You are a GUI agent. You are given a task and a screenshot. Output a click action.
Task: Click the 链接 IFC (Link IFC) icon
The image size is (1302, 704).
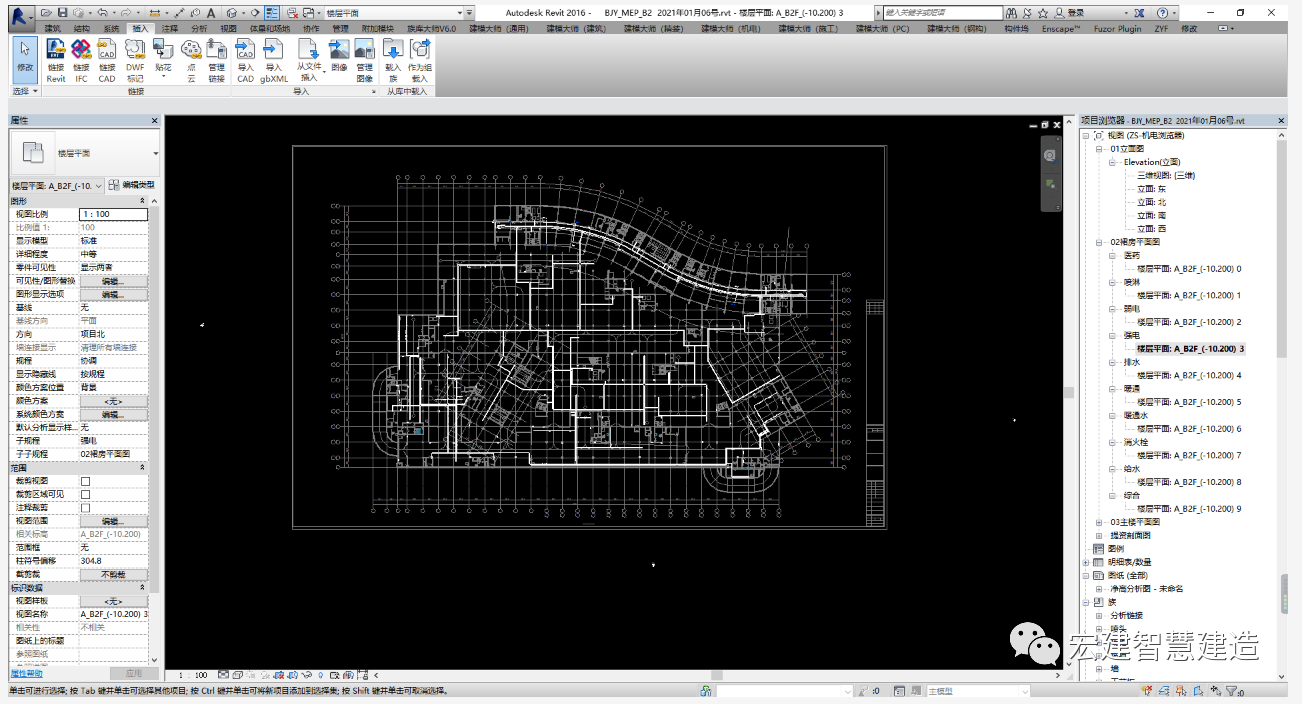click(81, 59)
